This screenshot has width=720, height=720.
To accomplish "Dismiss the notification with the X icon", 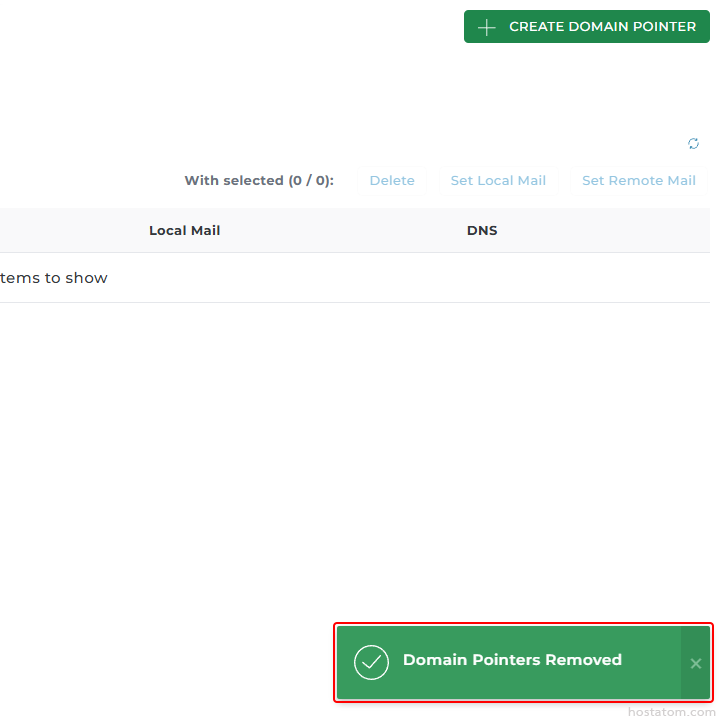I will [696, 663].
